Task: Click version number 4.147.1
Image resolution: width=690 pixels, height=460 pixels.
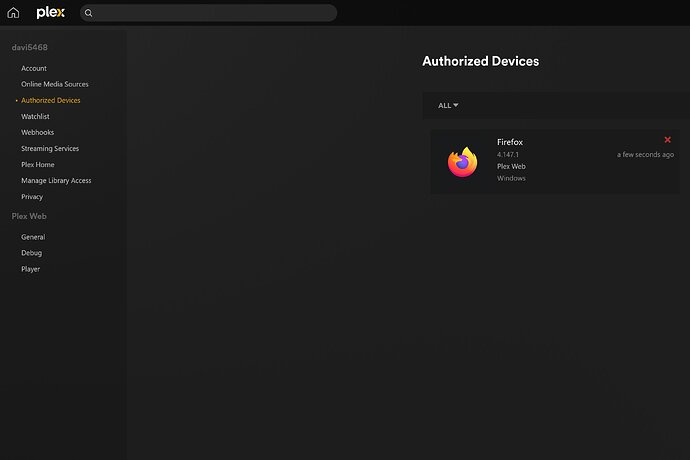Action: click(x=508, y=155)
